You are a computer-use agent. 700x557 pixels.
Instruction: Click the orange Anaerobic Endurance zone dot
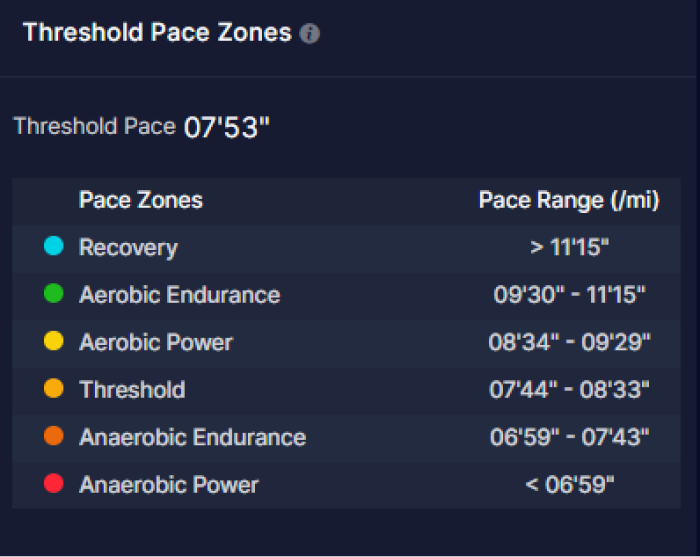point(54,437)
